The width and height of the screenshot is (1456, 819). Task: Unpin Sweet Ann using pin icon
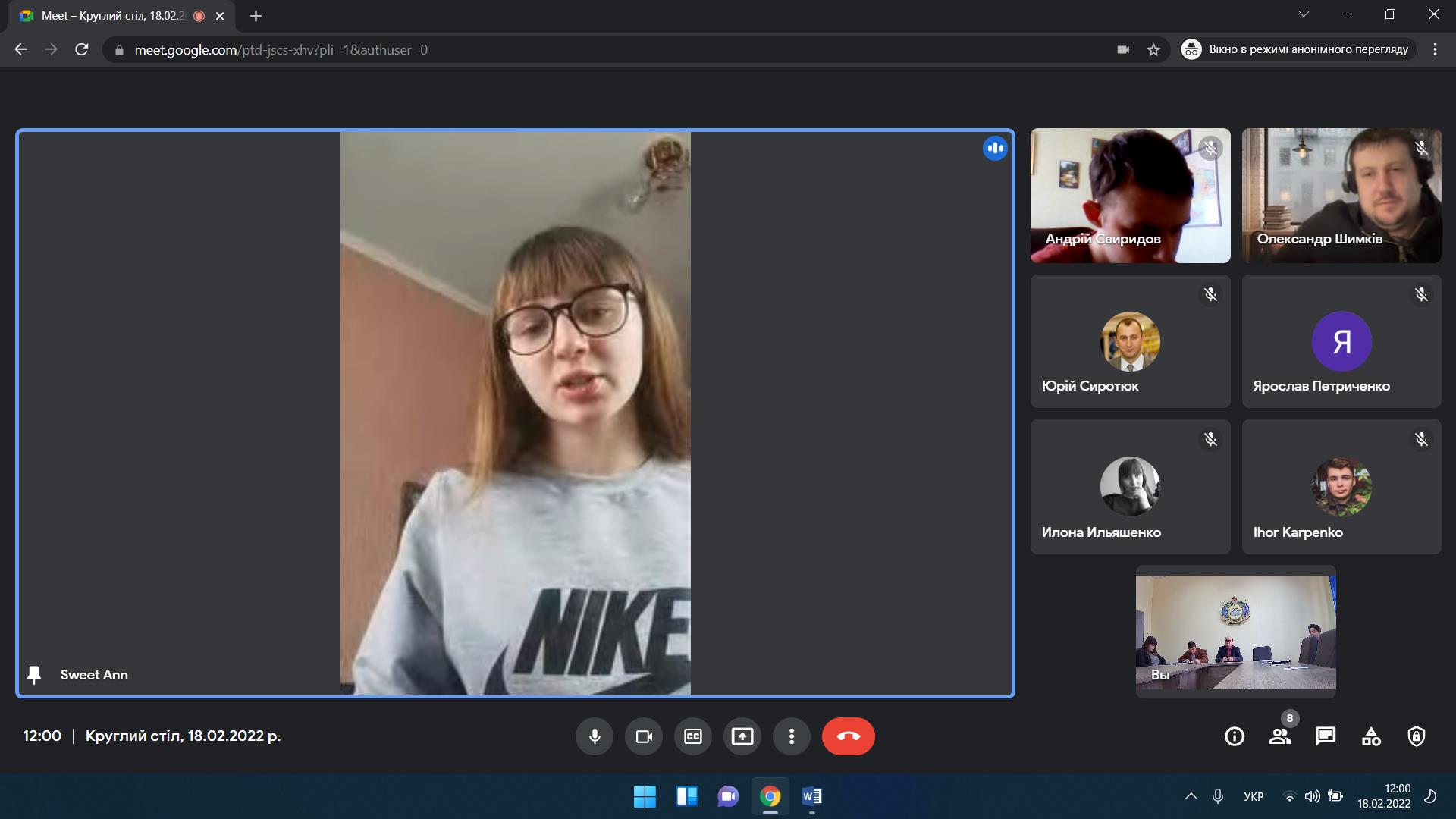[34, 675]
